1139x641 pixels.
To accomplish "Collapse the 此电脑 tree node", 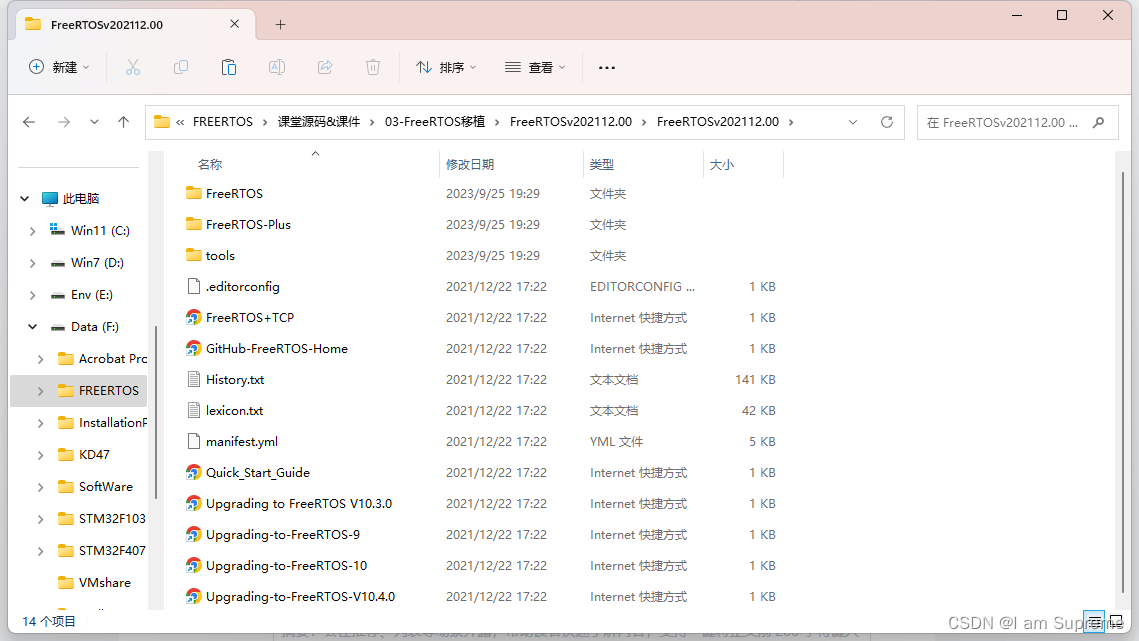I will [25, 198].
